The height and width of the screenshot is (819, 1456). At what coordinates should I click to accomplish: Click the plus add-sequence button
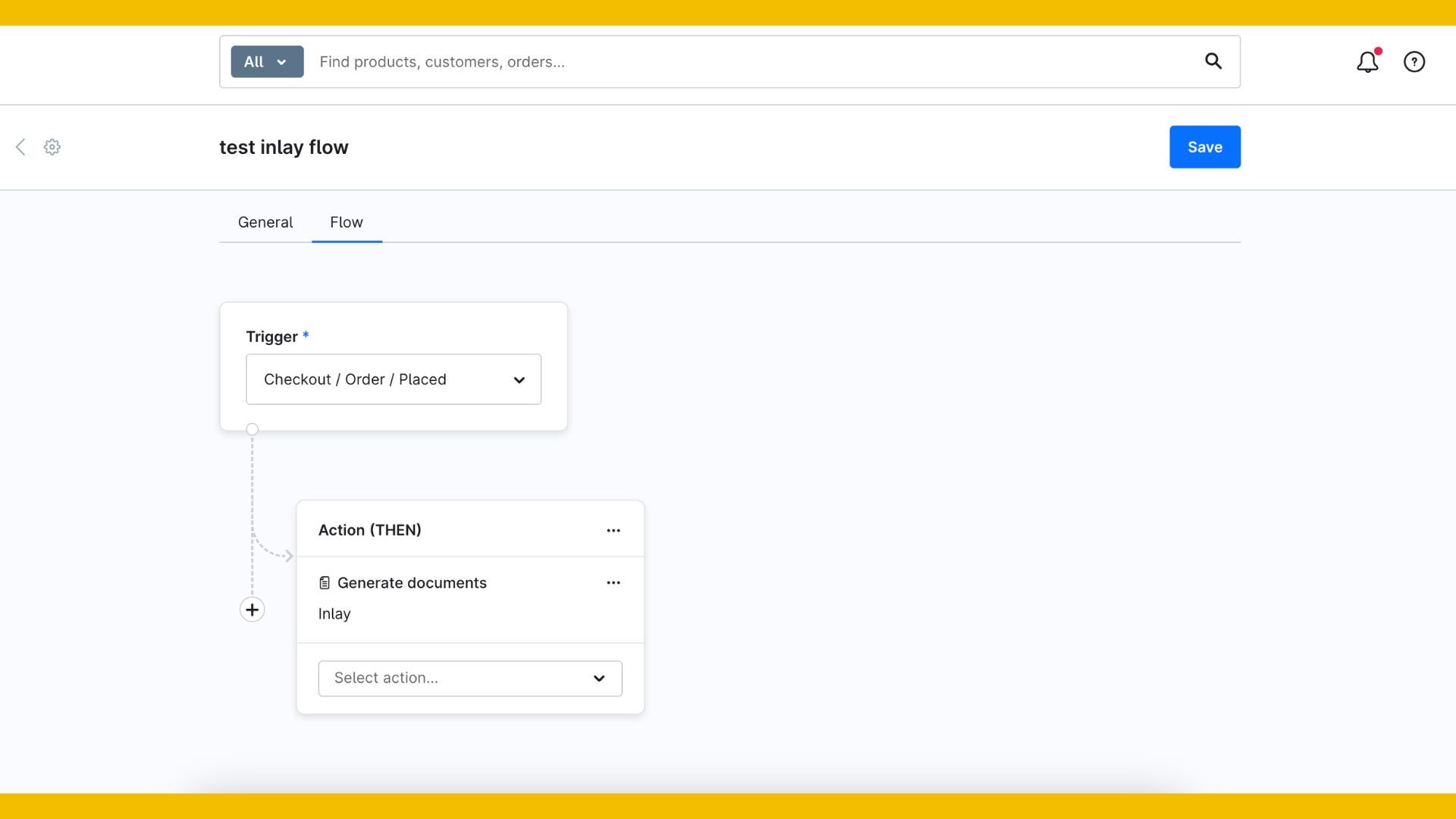coord(252,610)
